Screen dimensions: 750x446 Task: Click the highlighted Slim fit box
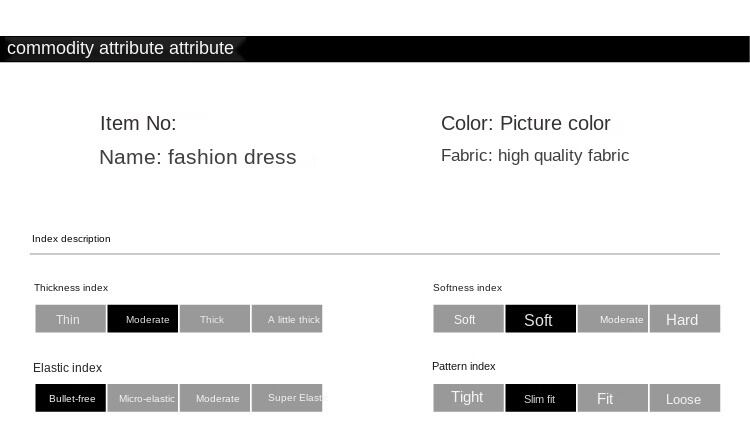[540, 398]
